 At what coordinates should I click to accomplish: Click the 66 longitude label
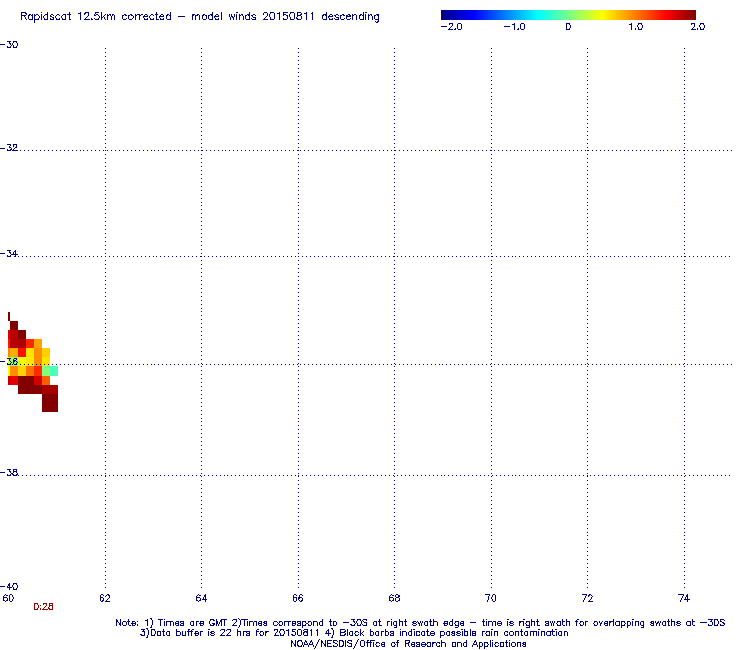[x=298, y=599]
